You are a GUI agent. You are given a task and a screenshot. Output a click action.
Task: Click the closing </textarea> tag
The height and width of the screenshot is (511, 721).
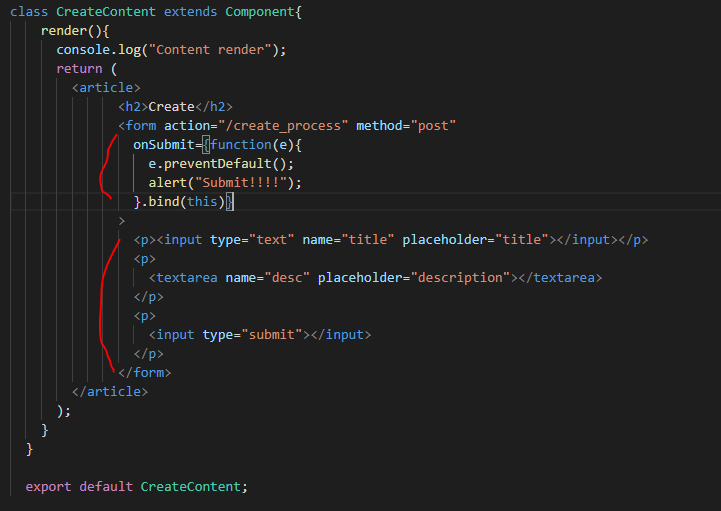[x=560, y=278]
